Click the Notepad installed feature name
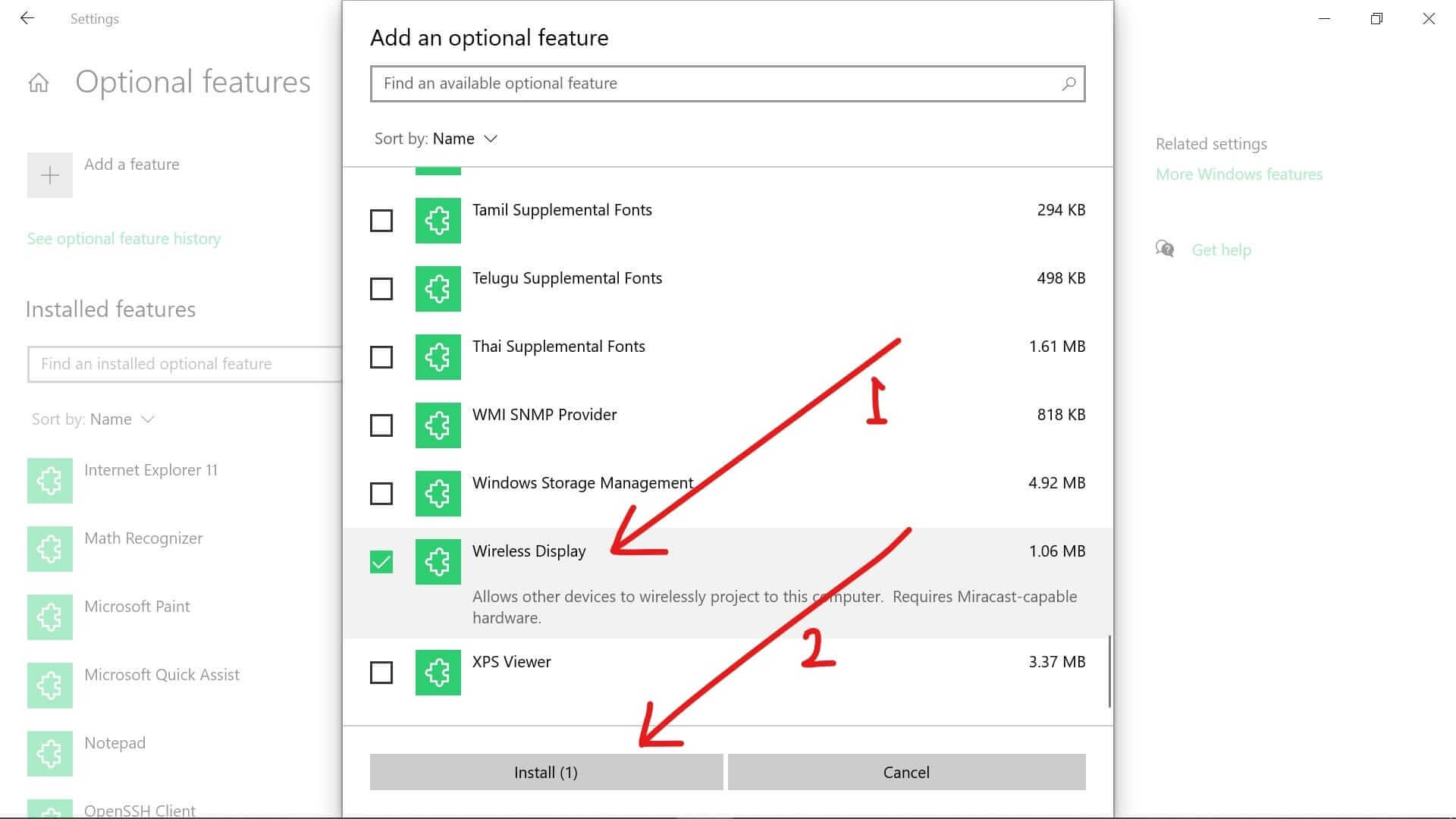The width and height of the screenshot is (1456, 819). [115, 743]
